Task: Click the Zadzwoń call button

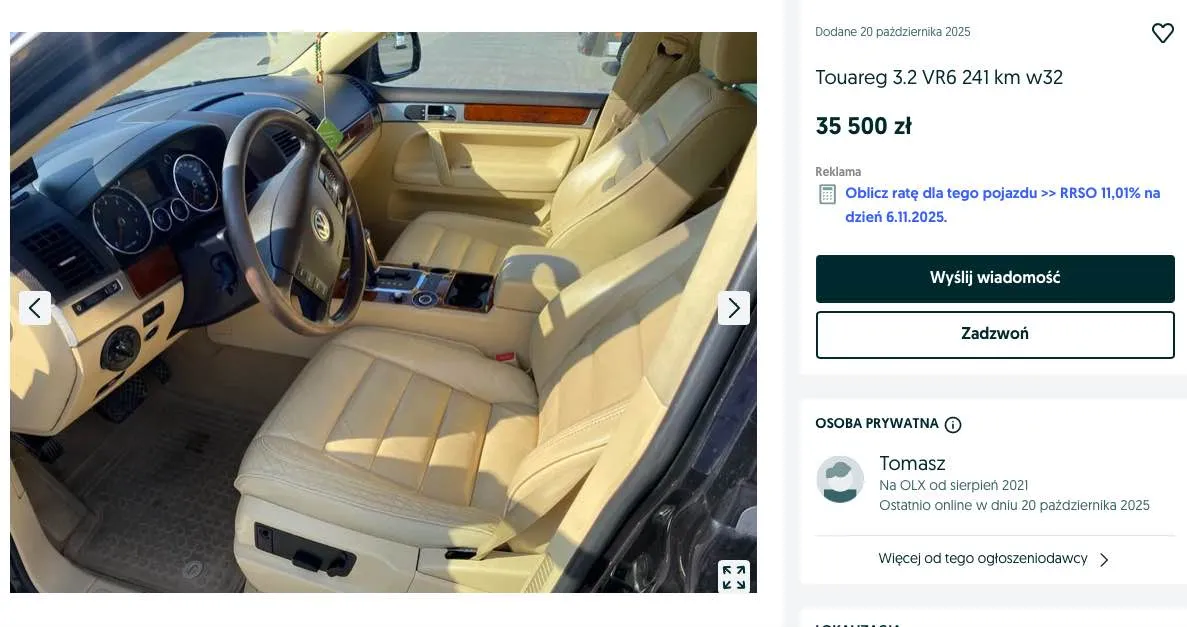Action: pyautogui.click(x=995, y=335)
